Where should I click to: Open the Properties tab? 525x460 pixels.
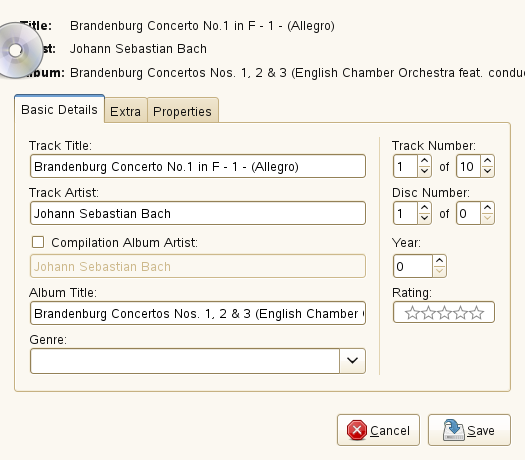tap(182, 111)
